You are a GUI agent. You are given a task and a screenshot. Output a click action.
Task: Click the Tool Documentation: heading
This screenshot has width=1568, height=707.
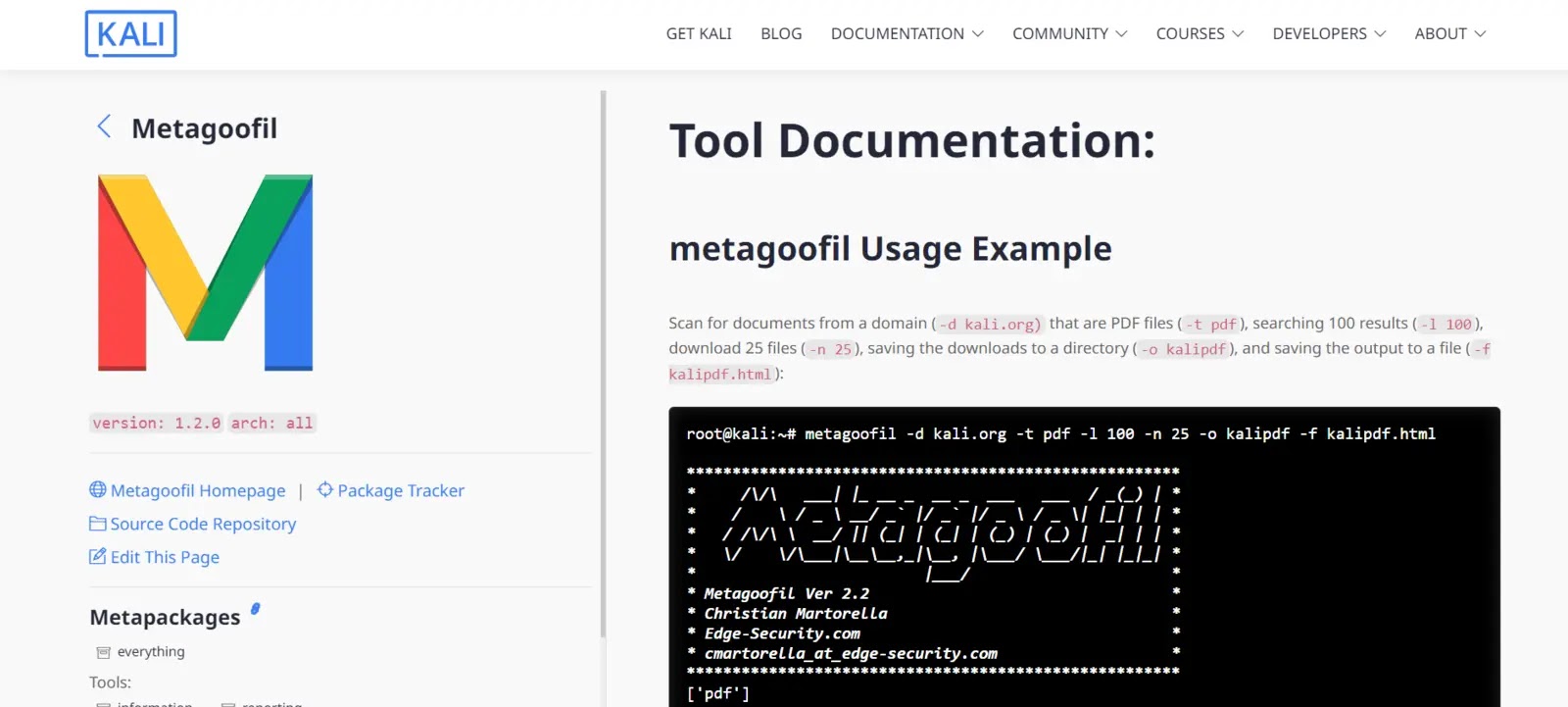point(912,140)
